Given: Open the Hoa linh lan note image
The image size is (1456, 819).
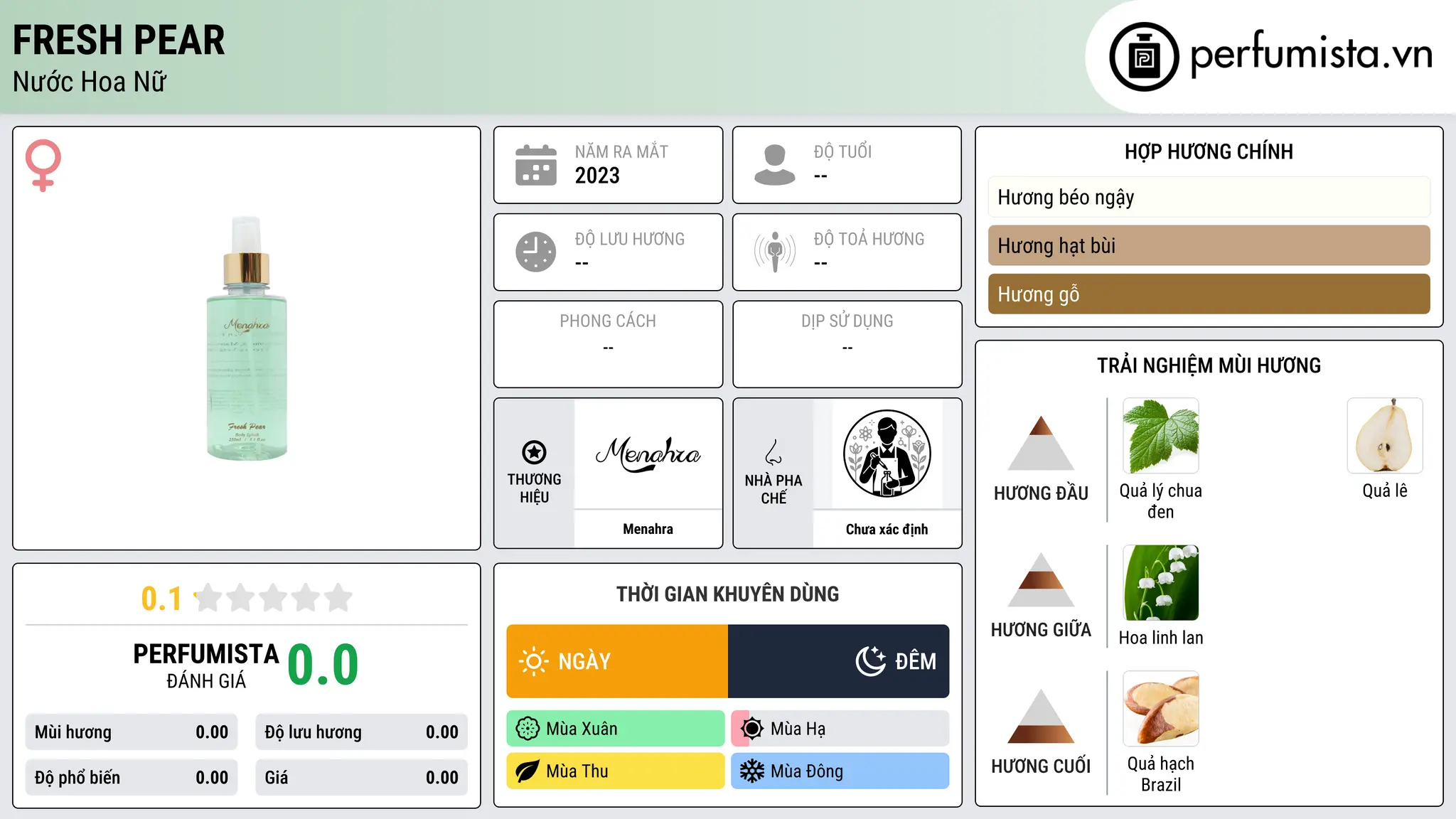Looking at the screenshot, I should (x=1161, y=583).
